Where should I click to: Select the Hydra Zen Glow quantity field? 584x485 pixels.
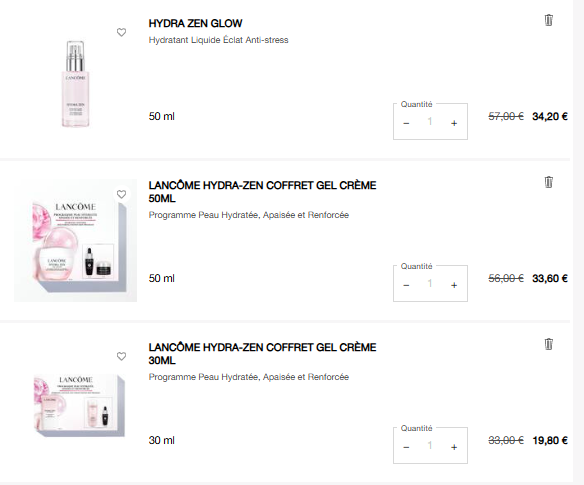[x=430, y=121]
